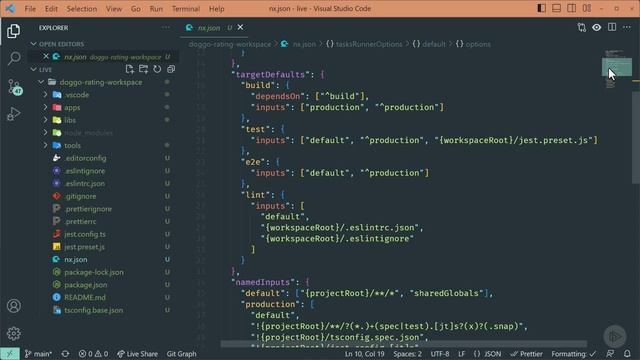Open Source Control view with 47 badge
The width and height of the screenshot is (640, 360).
[14, 87]
